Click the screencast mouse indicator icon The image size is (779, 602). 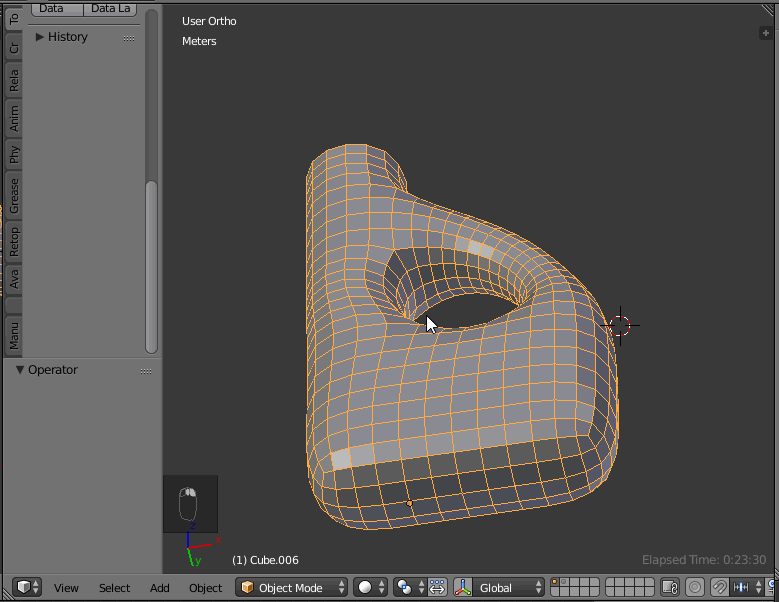(x=189, y=503)
